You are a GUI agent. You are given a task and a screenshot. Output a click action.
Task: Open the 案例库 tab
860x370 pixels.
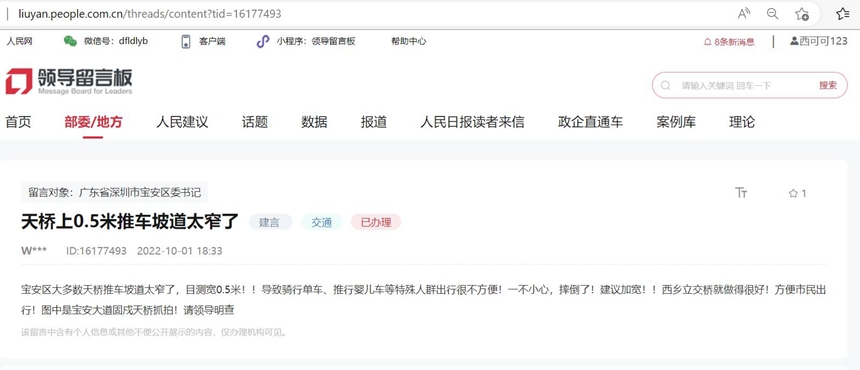tap(676, 122)
